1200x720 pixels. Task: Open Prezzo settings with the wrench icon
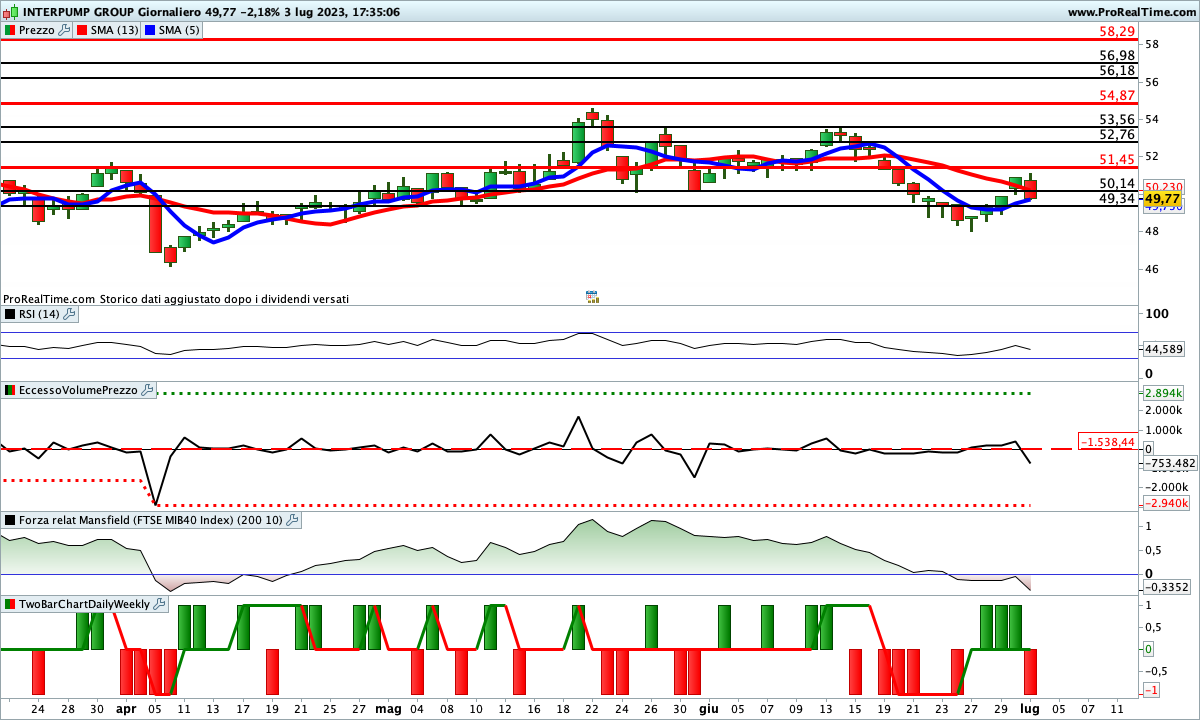click(65, 30)
